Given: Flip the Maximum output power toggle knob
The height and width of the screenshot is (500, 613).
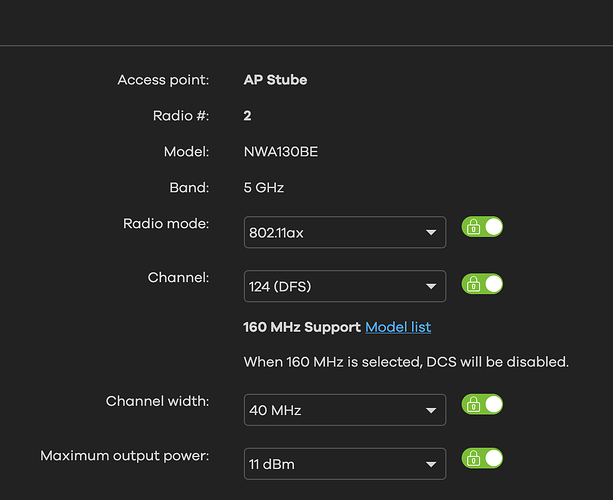Looking at the screenshot, I should 491,459.
